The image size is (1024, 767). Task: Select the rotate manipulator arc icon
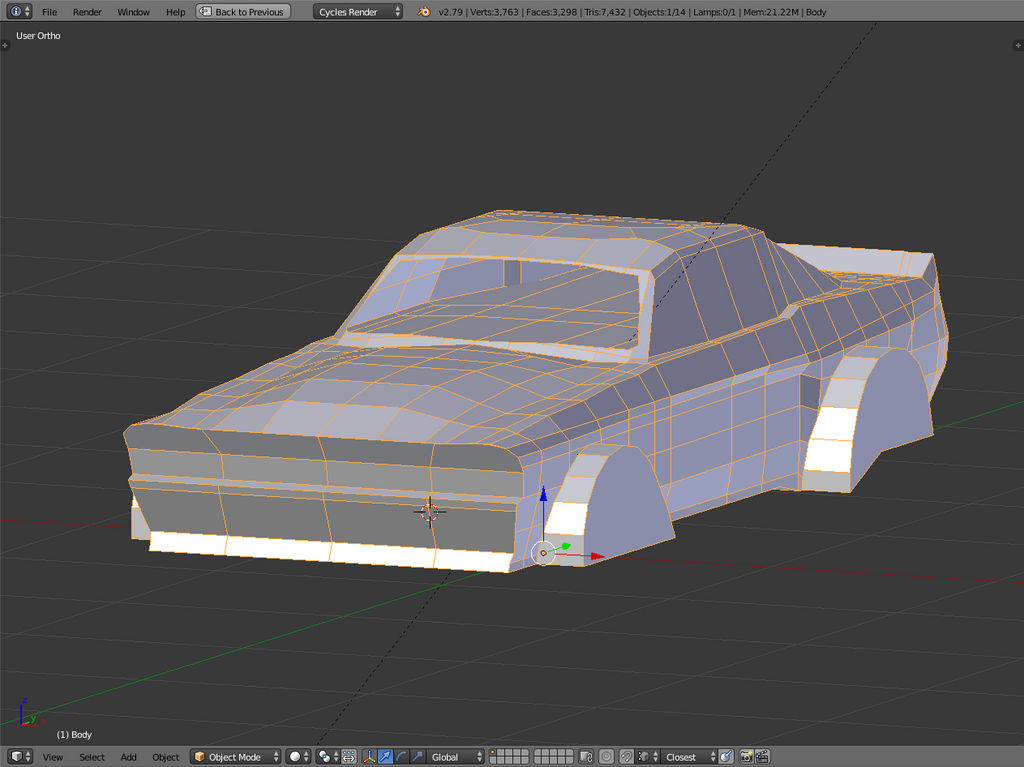[x=401, y=757]
